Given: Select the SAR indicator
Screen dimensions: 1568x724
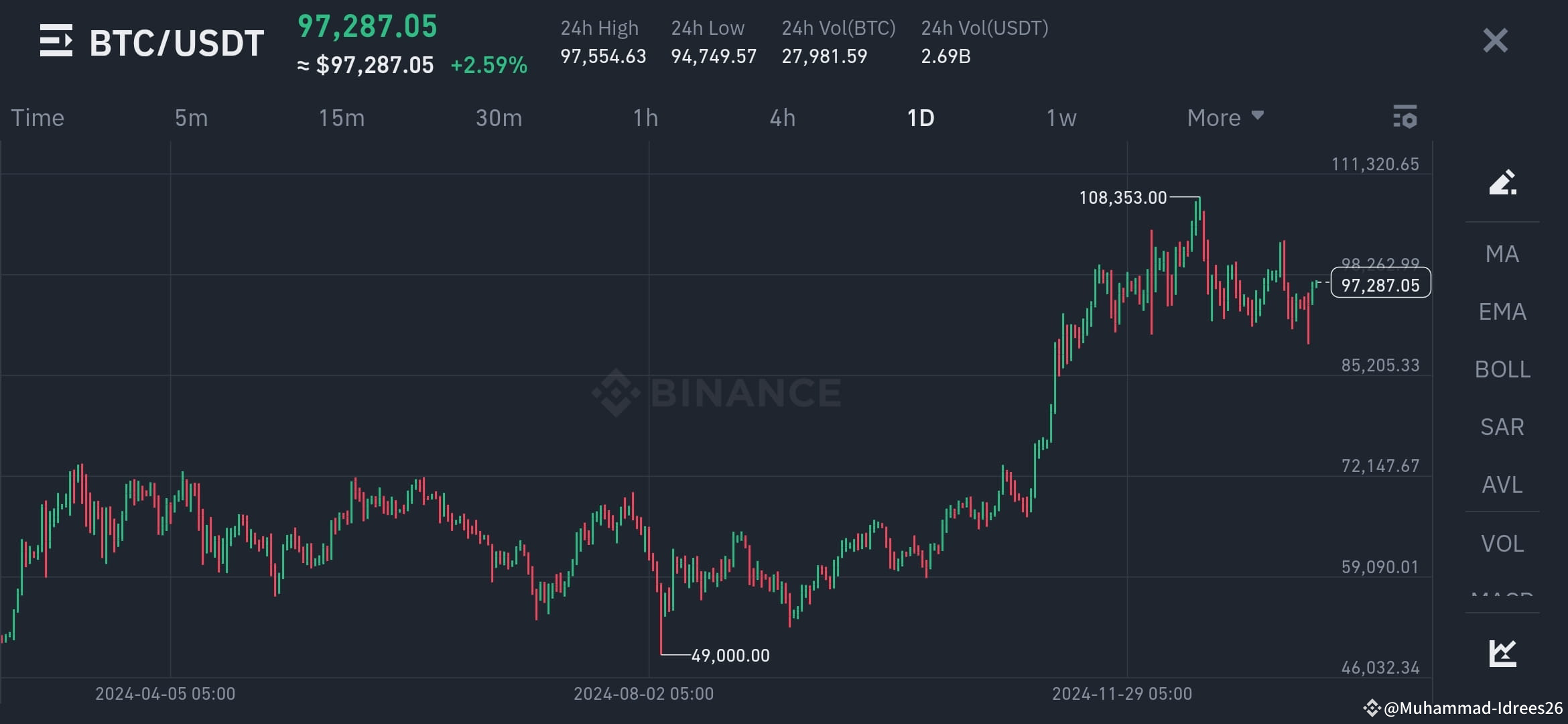Looking at the screenshot, I should pyautogui.click(x=1501, y=426).
